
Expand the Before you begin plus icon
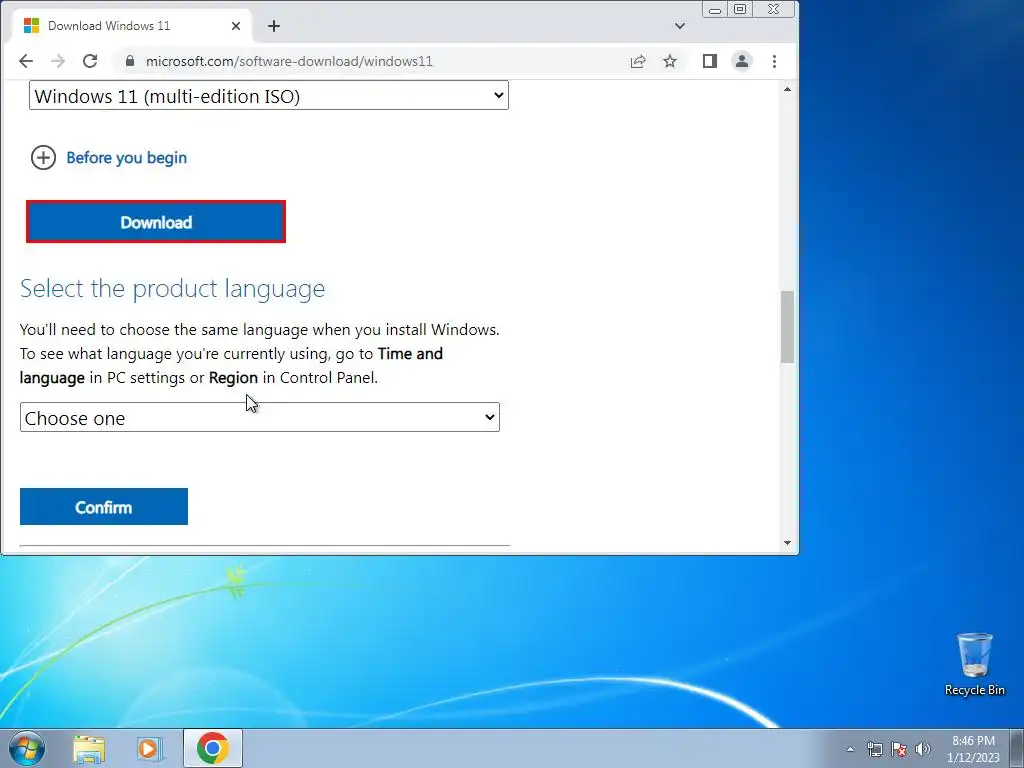(x=43, y=157)
